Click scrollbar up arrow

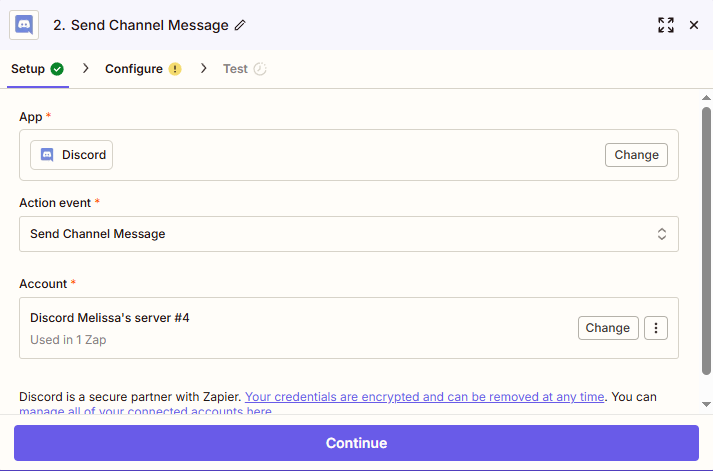coord(706,98)
